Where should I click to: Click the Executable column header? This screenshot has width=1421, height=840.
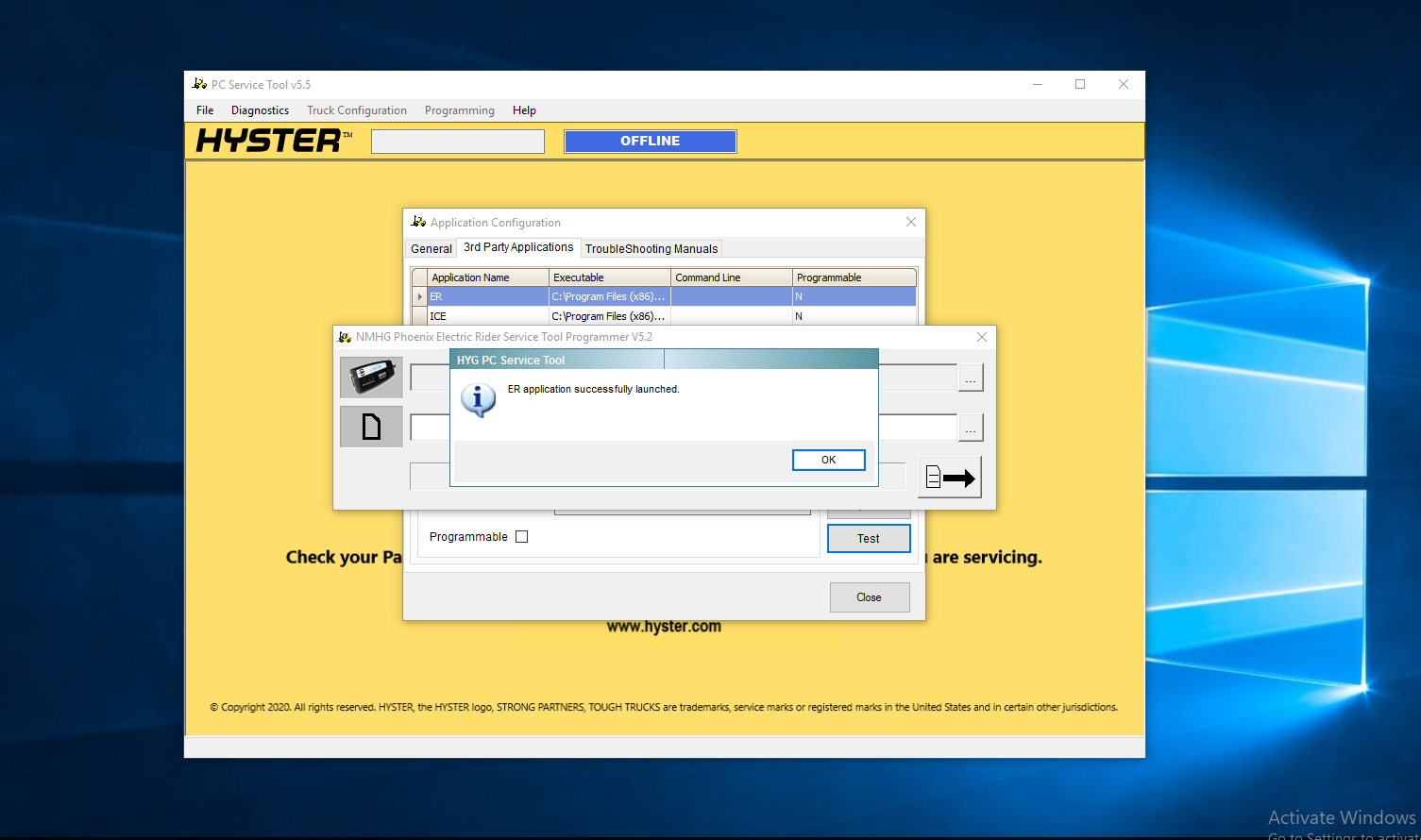(x=610, y=277)
